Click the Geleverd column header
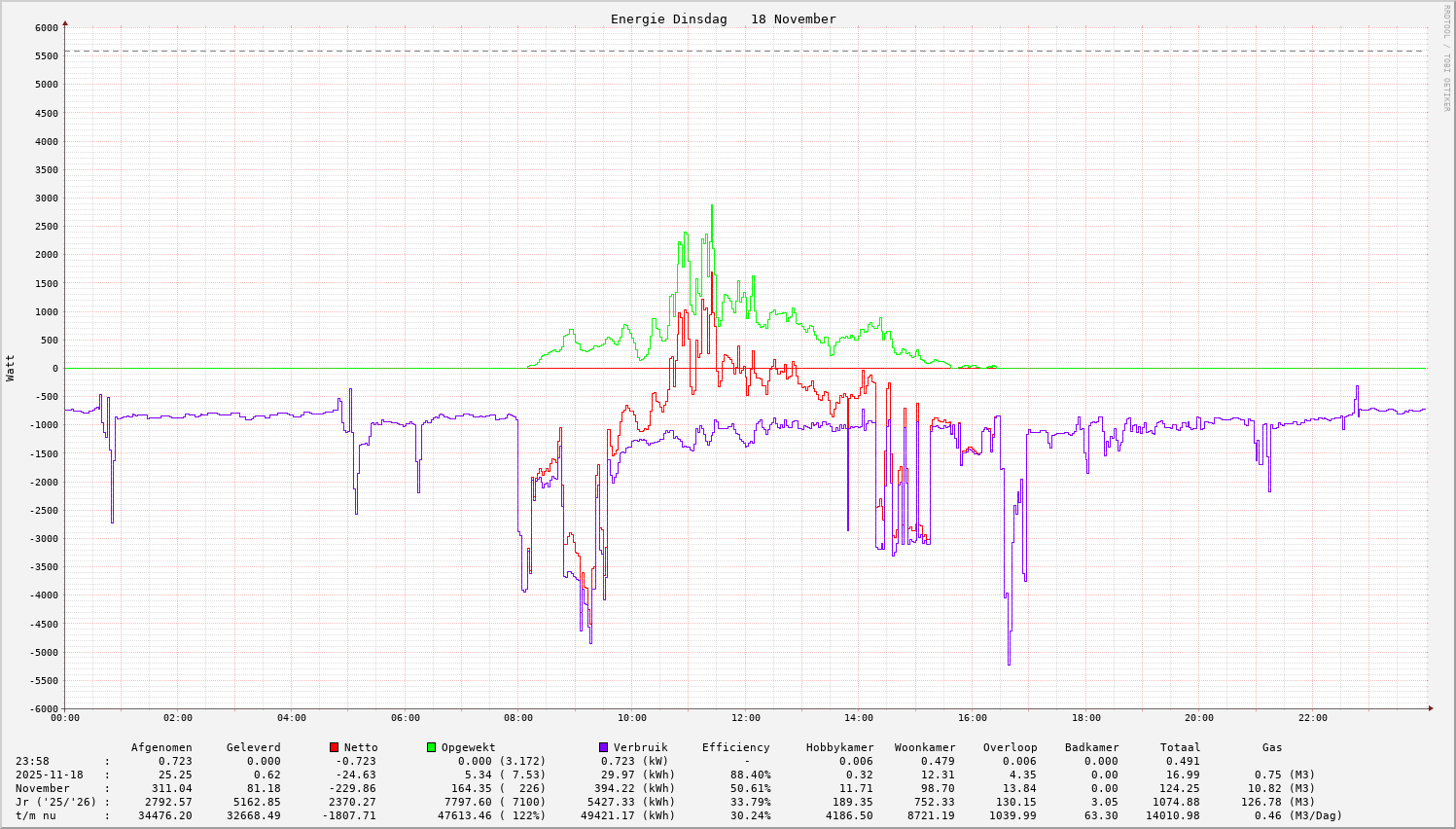 coord(253,748)
